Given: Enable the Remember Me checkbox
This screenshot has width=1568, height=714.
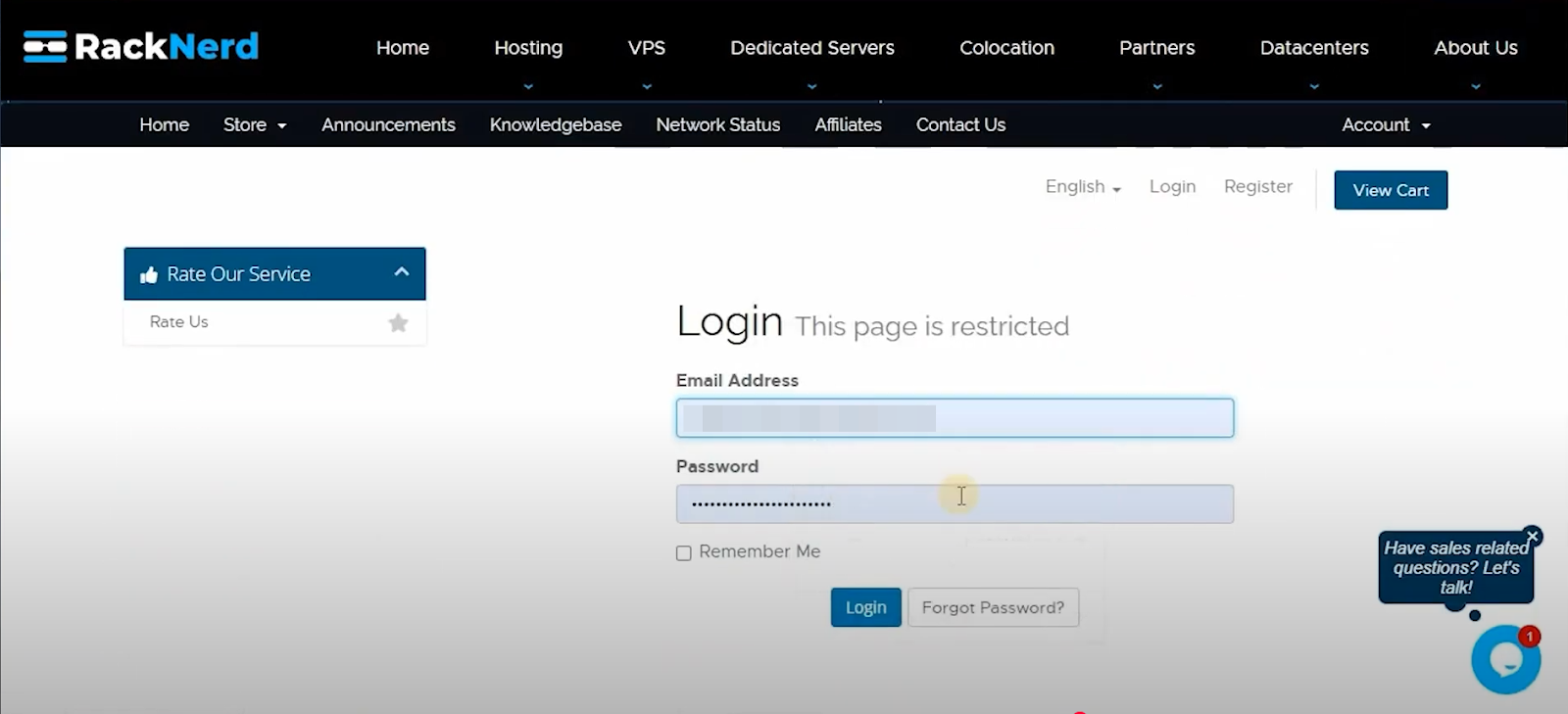Looking at the screenshot, I should (x=684, y=553).
